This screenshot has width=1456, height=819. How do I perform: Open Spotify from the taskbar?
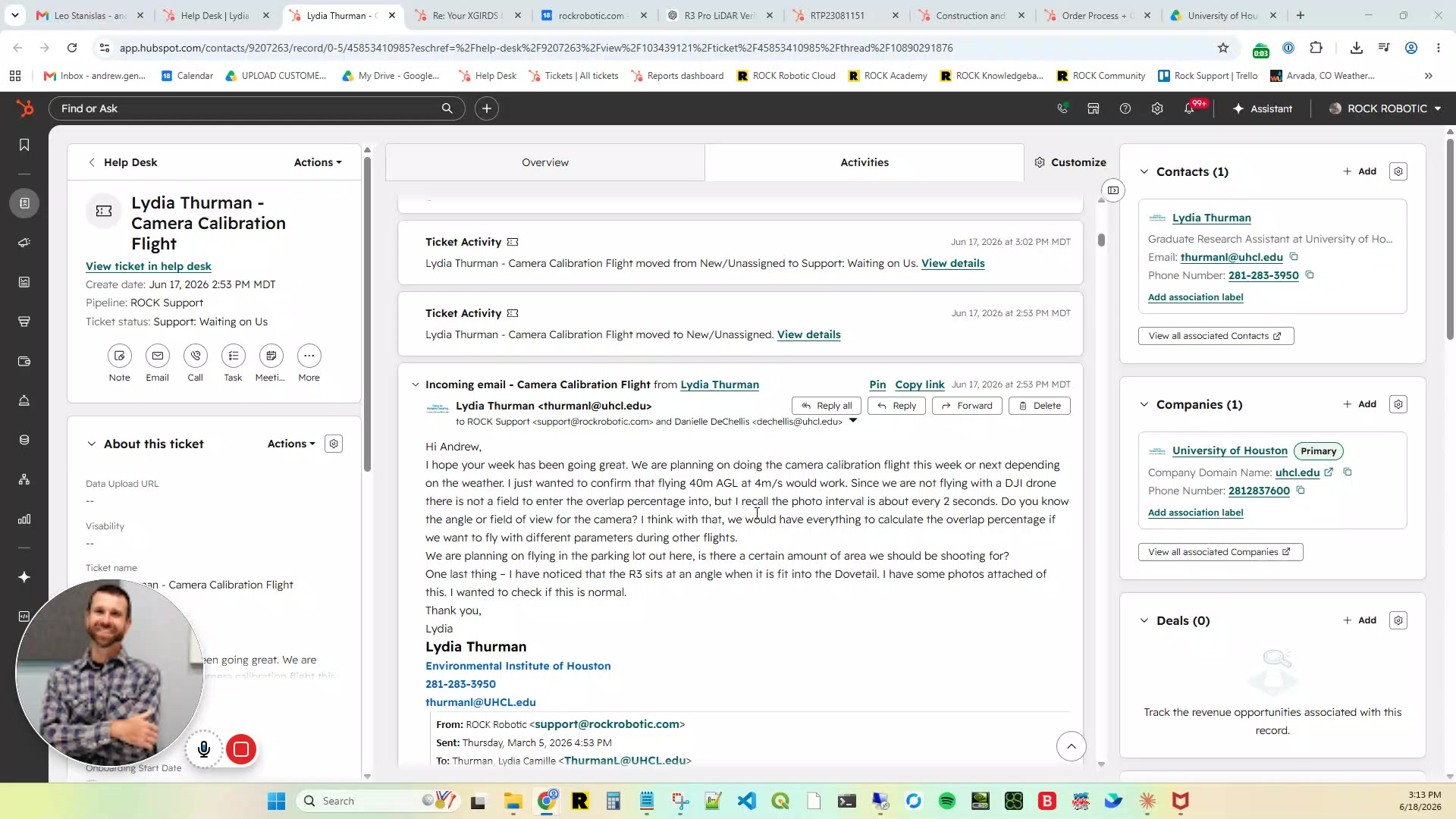(x=947, y=801)
